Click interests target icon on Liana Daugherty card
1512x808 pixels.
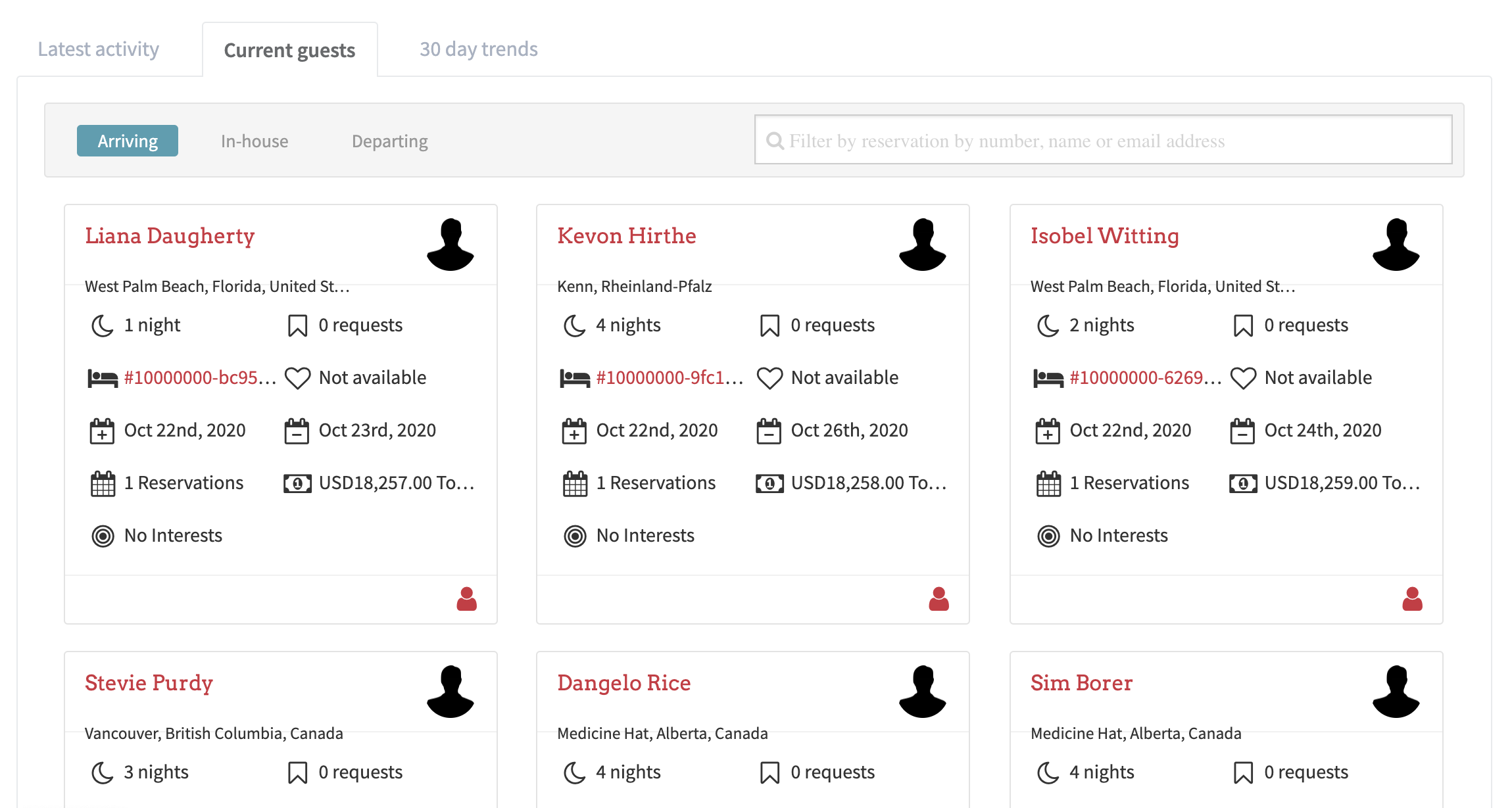(103, 536)
